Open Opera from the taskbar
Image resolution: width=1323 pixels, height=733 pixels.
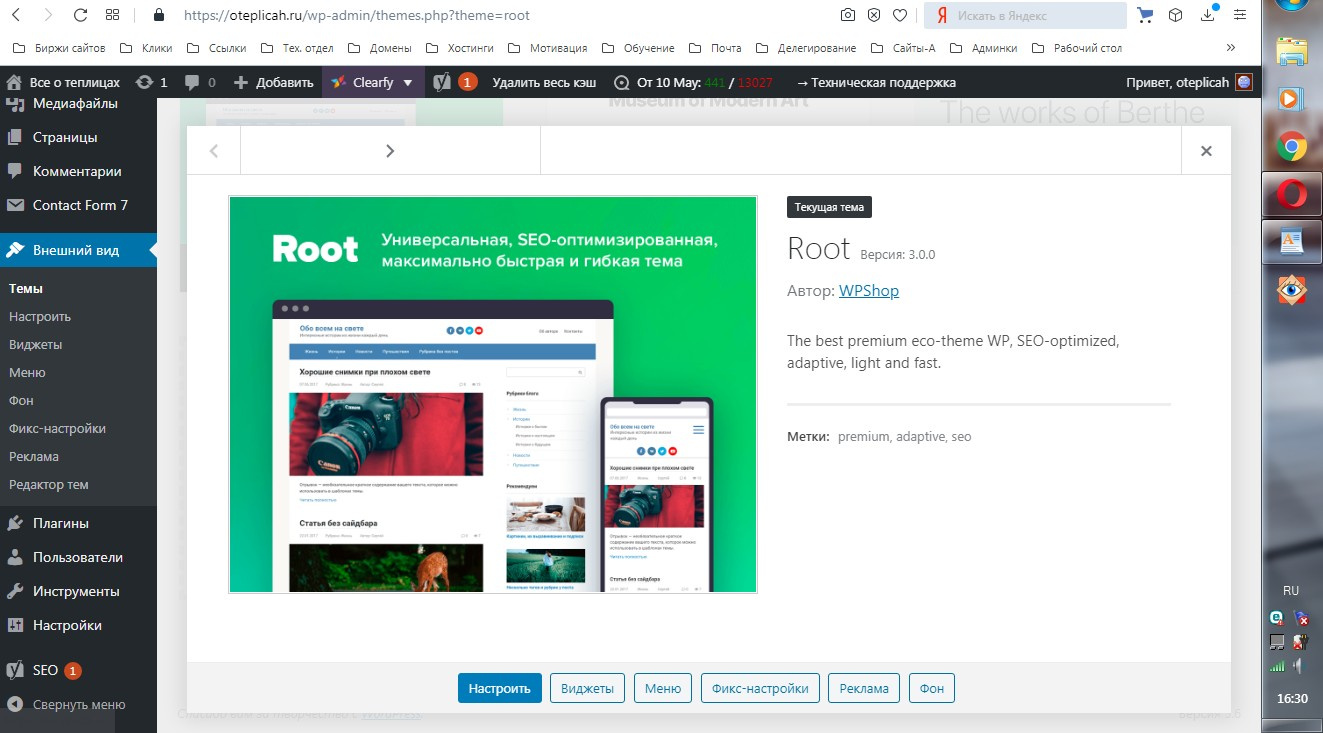pos(1292,194)
